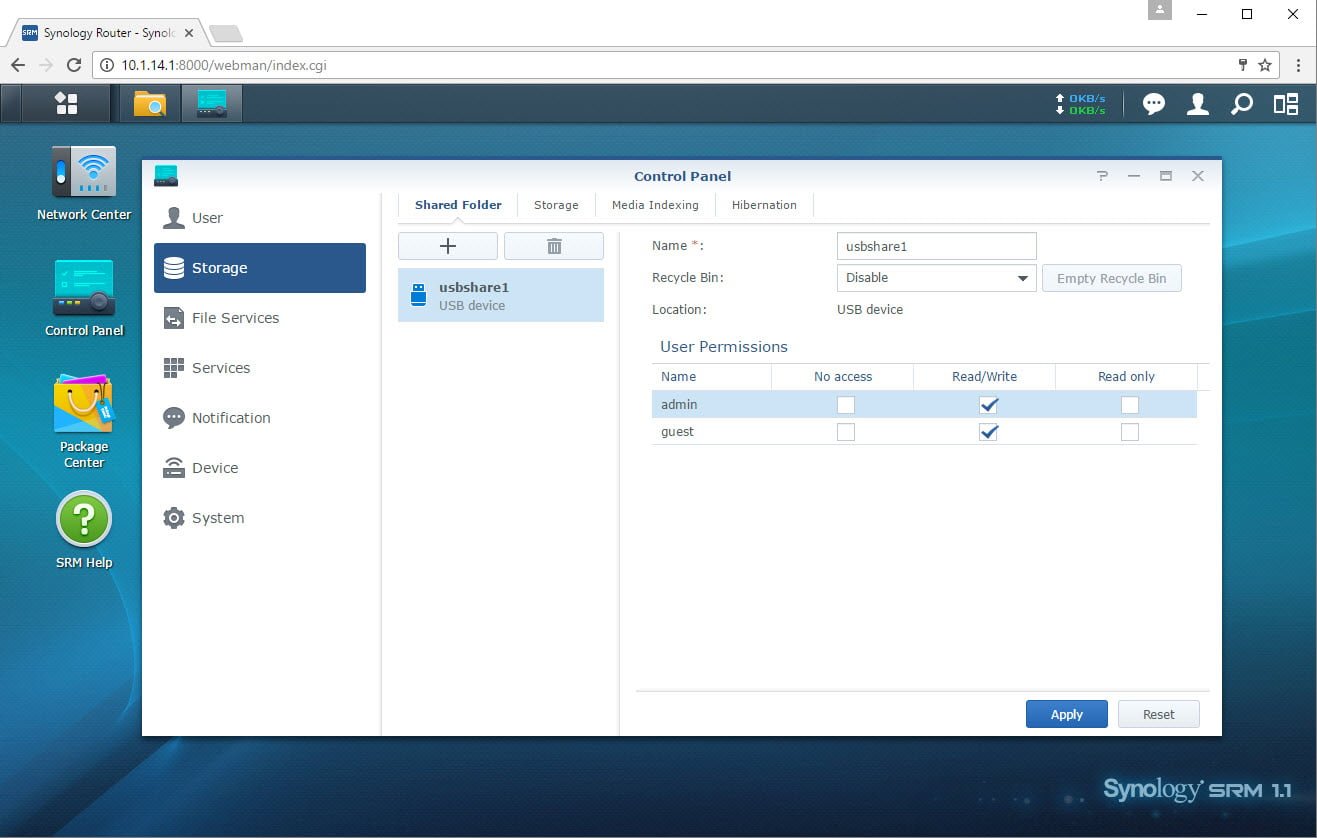Click the Name column header

pyautogui.click(x=711, y=377)
